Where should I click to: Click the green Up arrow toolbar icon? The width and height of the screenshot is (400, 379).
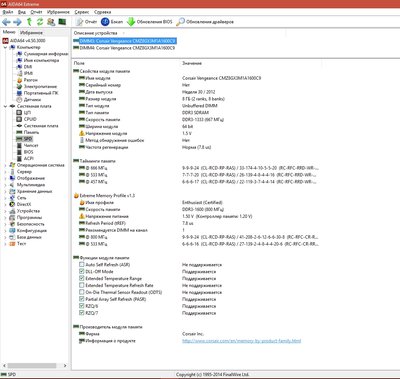tap(29, 22)
